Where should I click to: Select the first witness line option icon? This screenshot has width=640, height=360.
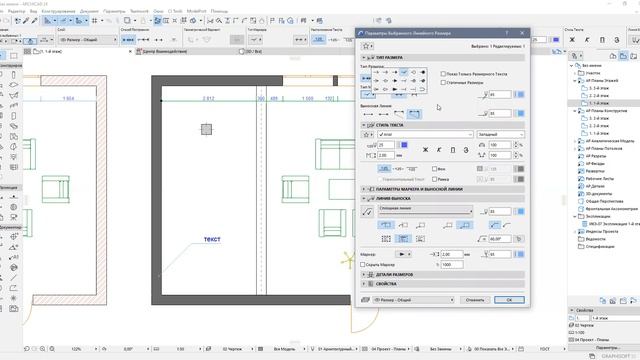(368, 114)
